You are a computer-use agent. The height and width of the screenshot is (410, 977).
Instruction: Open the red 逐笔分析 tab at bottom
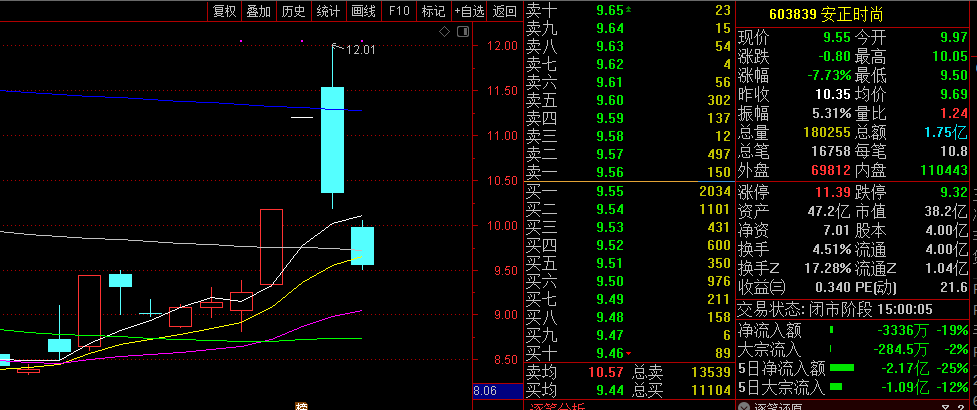click(557, 406)
